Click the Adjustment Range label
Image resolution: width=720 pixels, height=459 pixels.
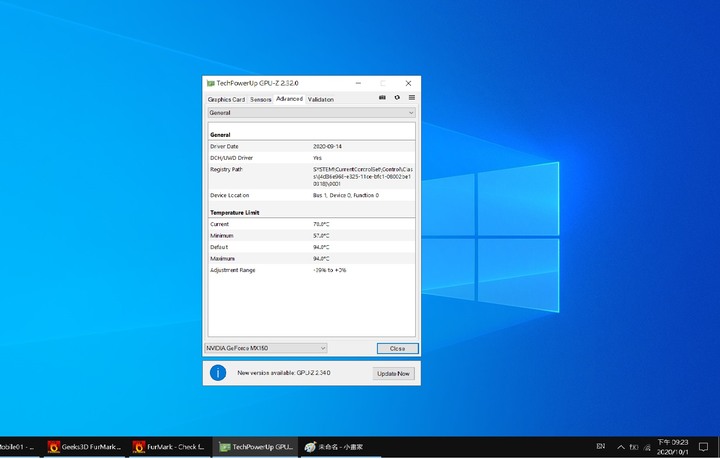pos(233,270)
